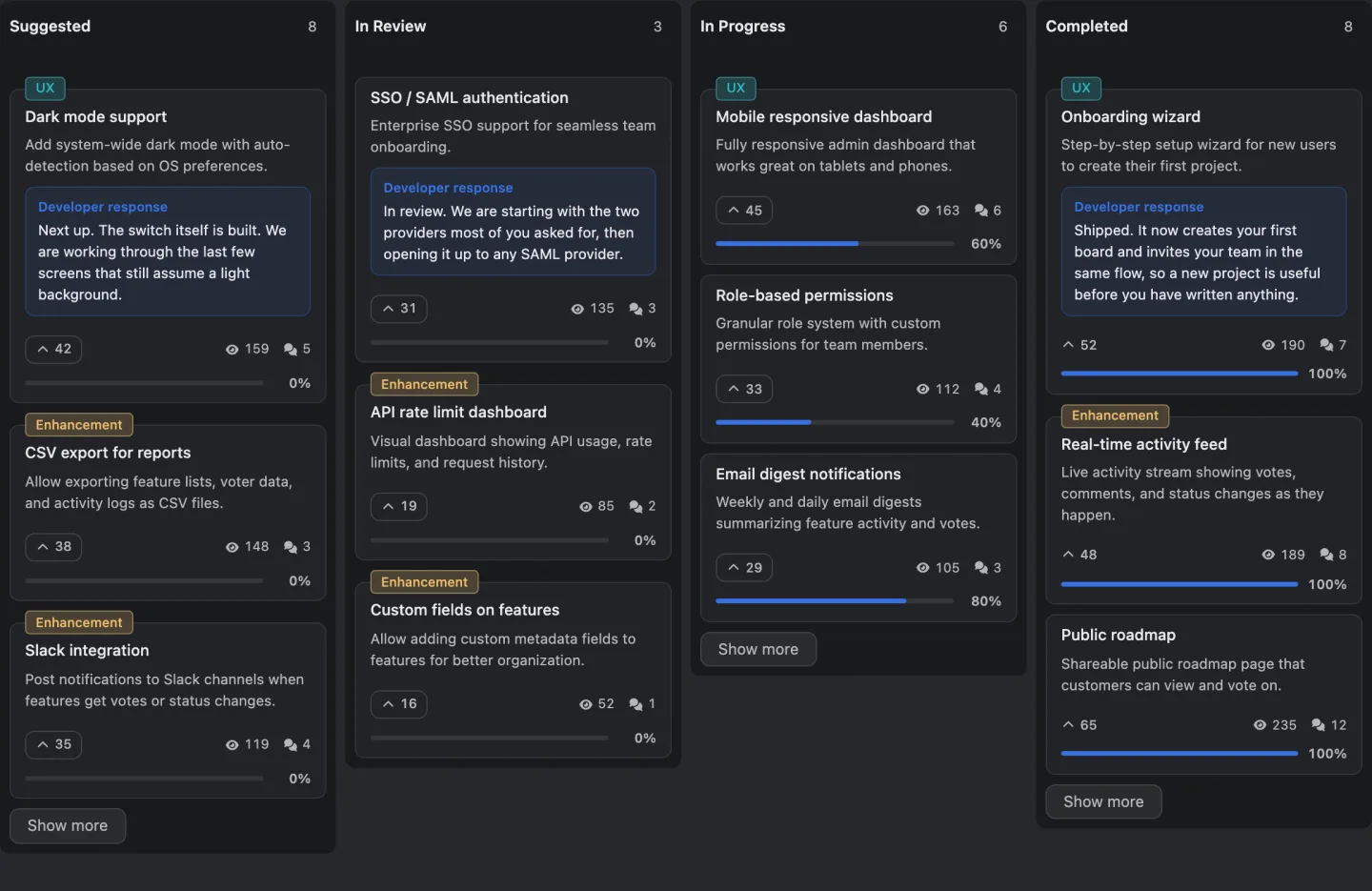Viewport: 1372px width, 891px height.
Task: Click the eye icon on Mobile responsive dashboard
Action: pyautogui.click(x=922, y=211)
